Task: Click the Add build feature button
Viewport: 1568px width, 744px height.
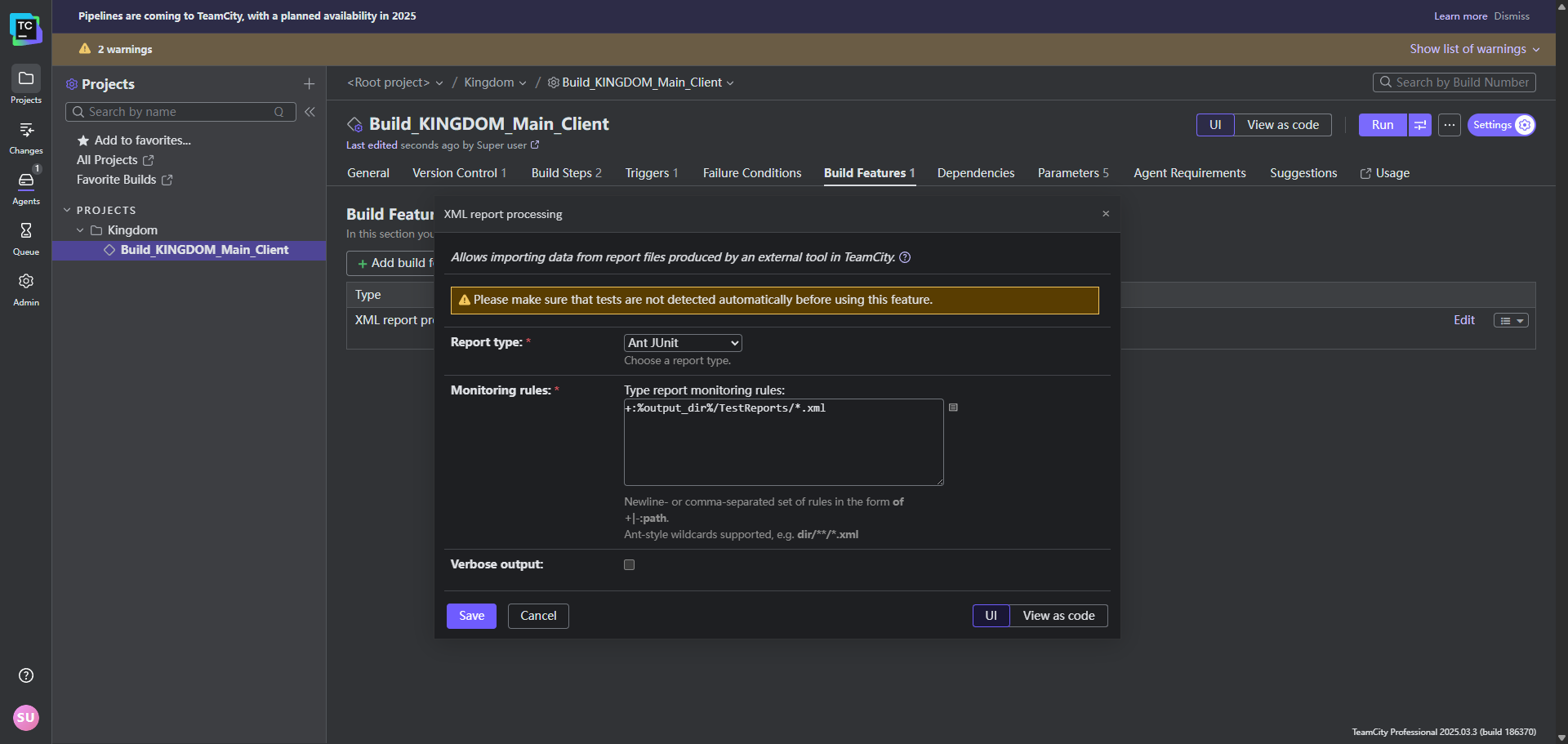Action: [x=392, y=263]
